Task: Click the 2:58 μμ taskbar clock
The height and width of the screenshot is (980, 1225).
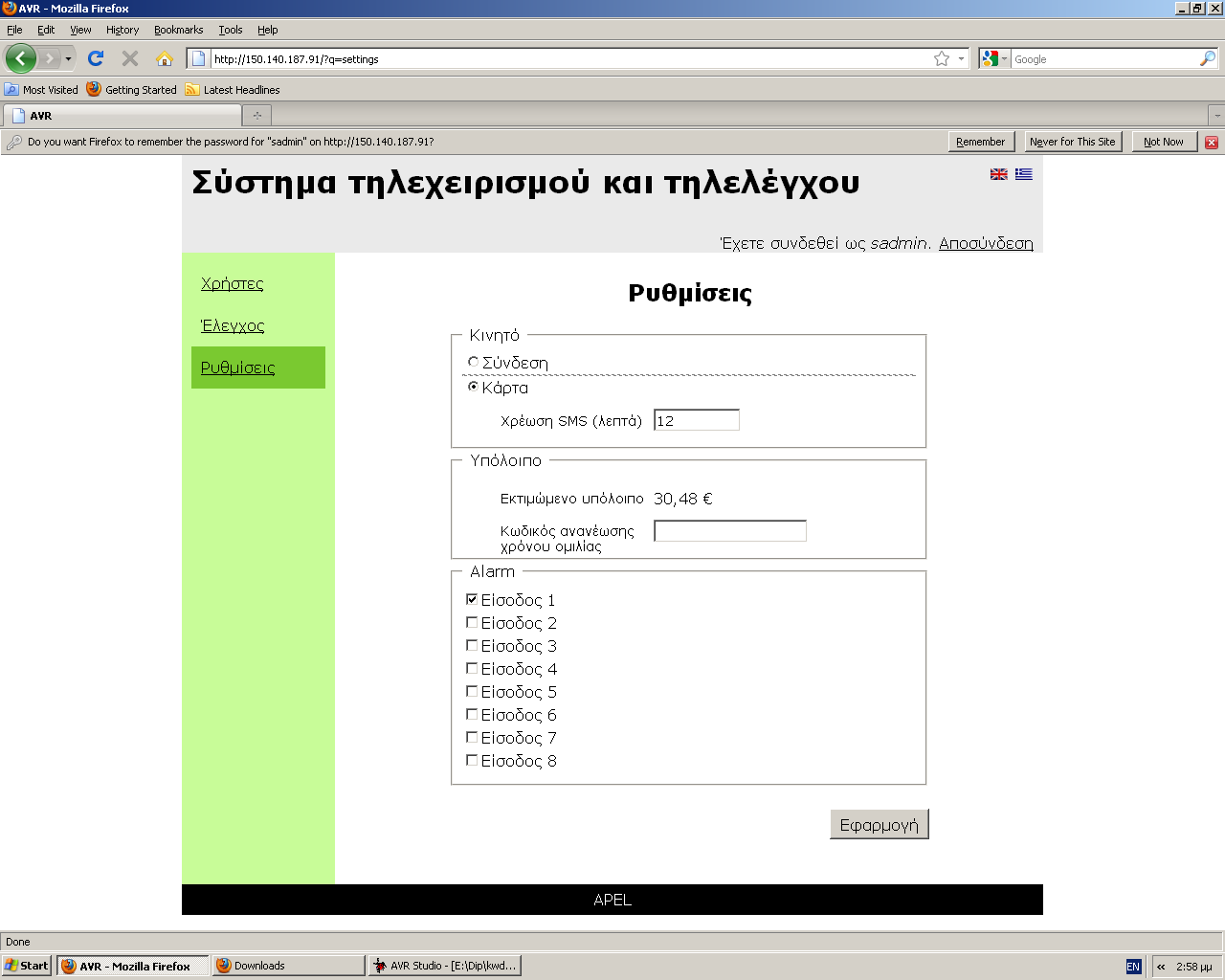Action: point(1194,967)
